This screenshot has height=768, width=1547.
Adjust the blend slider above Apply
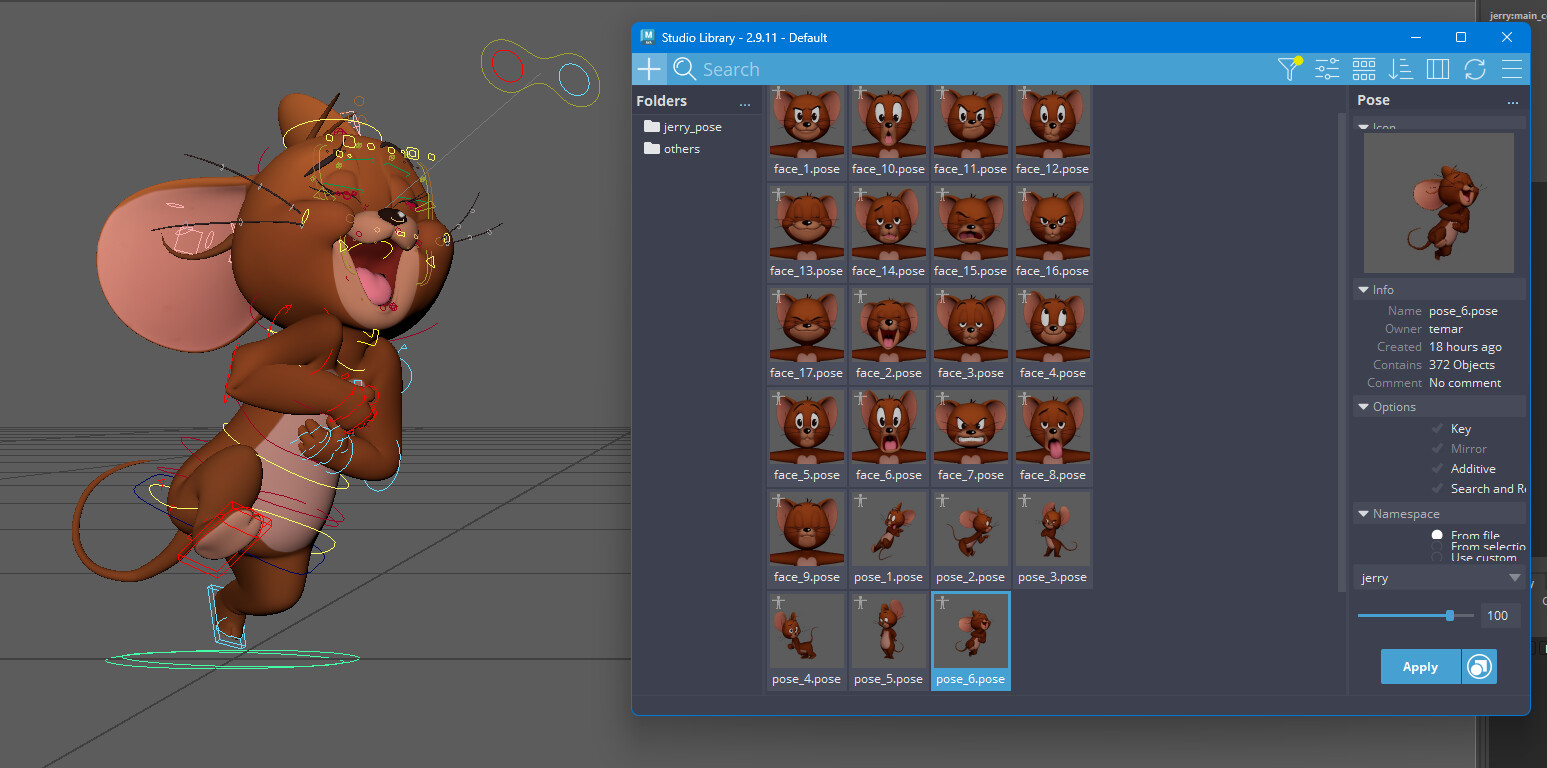point(1449,615)
